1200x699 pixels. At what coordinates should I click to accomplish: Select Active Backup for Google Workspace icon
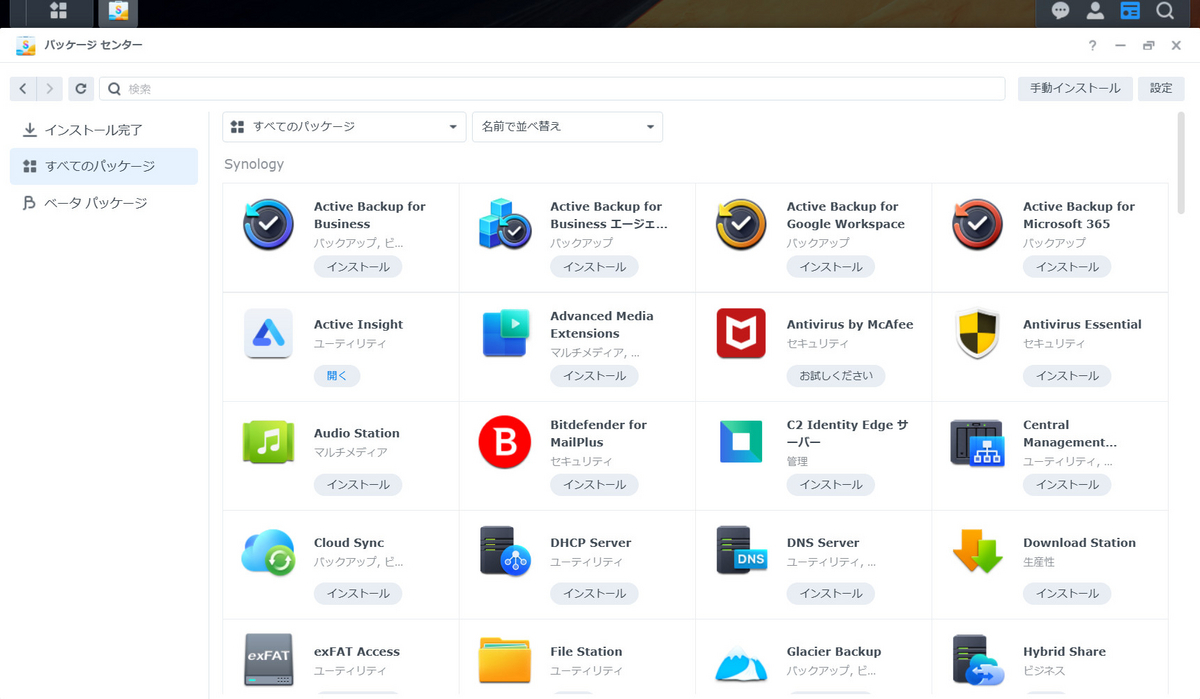click(x=741, y=224)
